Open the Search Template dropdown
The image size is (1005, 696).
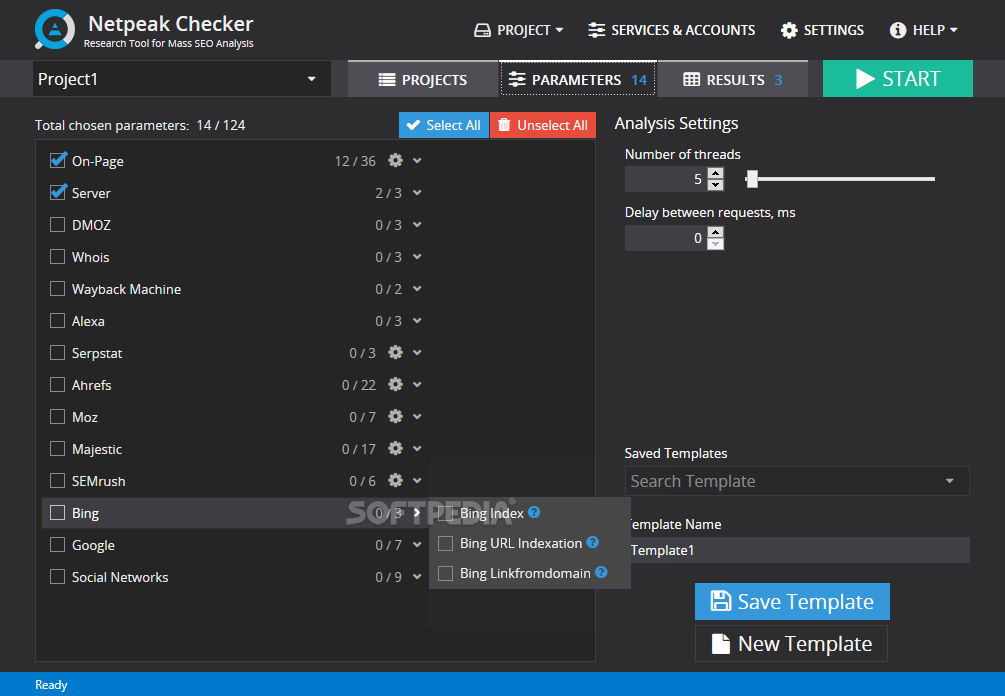pyautogui.click(x=797, y=481)
